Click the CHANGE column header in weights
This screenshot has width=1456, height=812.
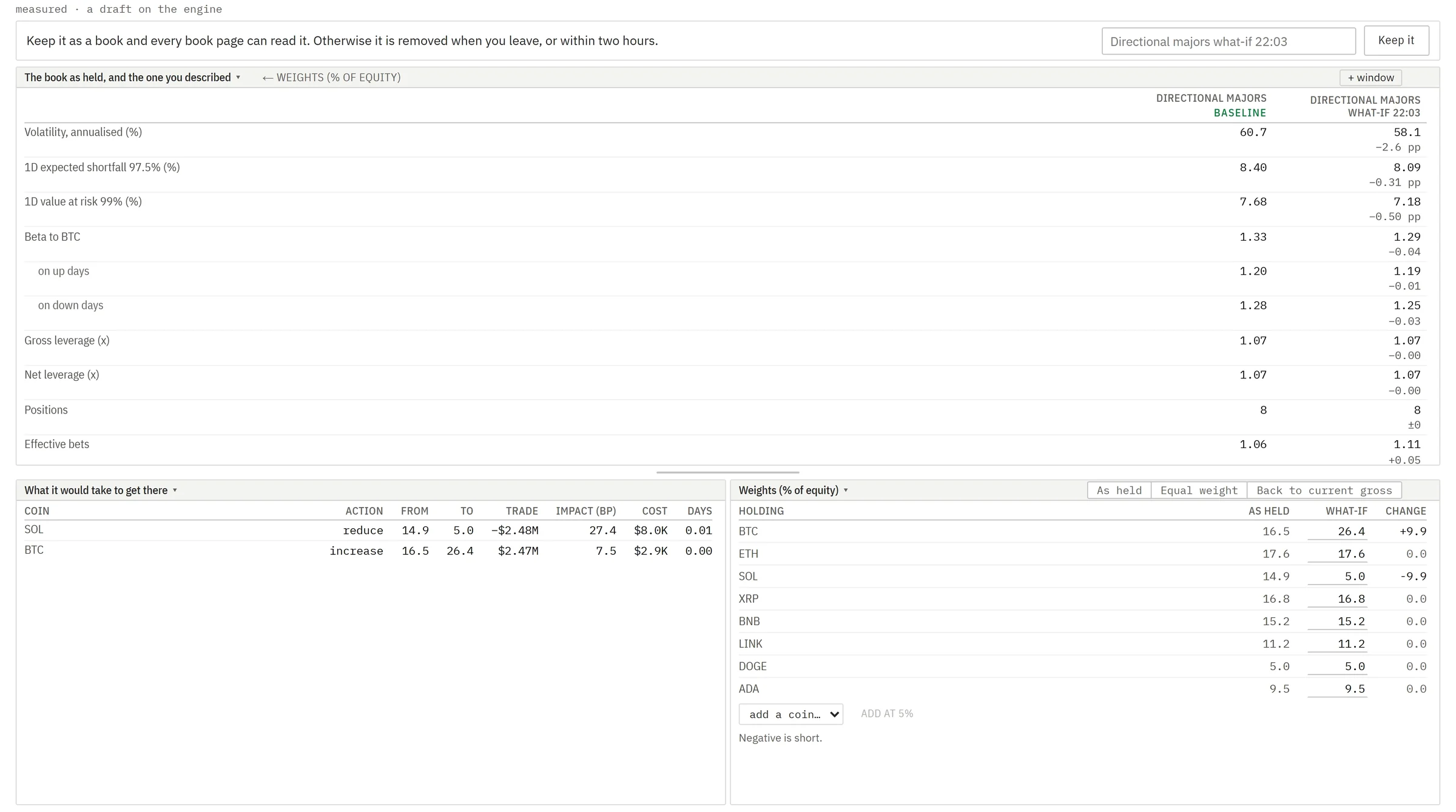[1406, 511]
